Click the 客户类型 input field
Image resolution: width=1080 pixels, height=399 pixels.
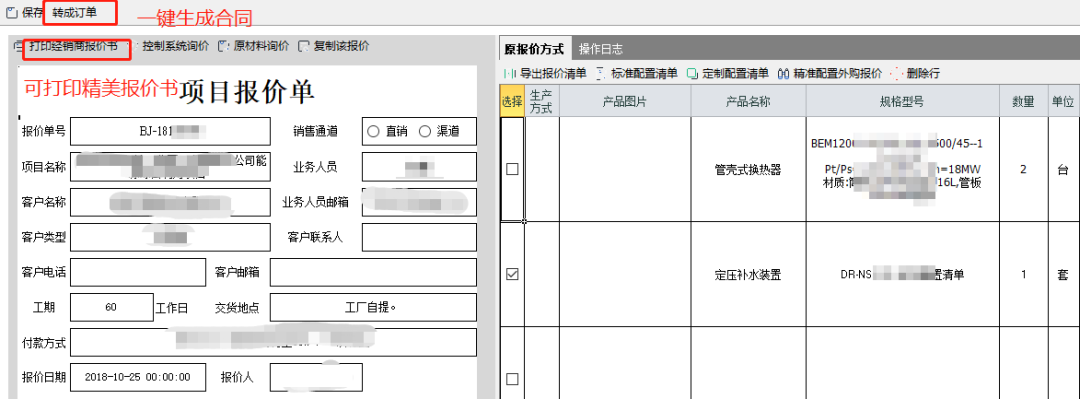click(x=170, y=238)
